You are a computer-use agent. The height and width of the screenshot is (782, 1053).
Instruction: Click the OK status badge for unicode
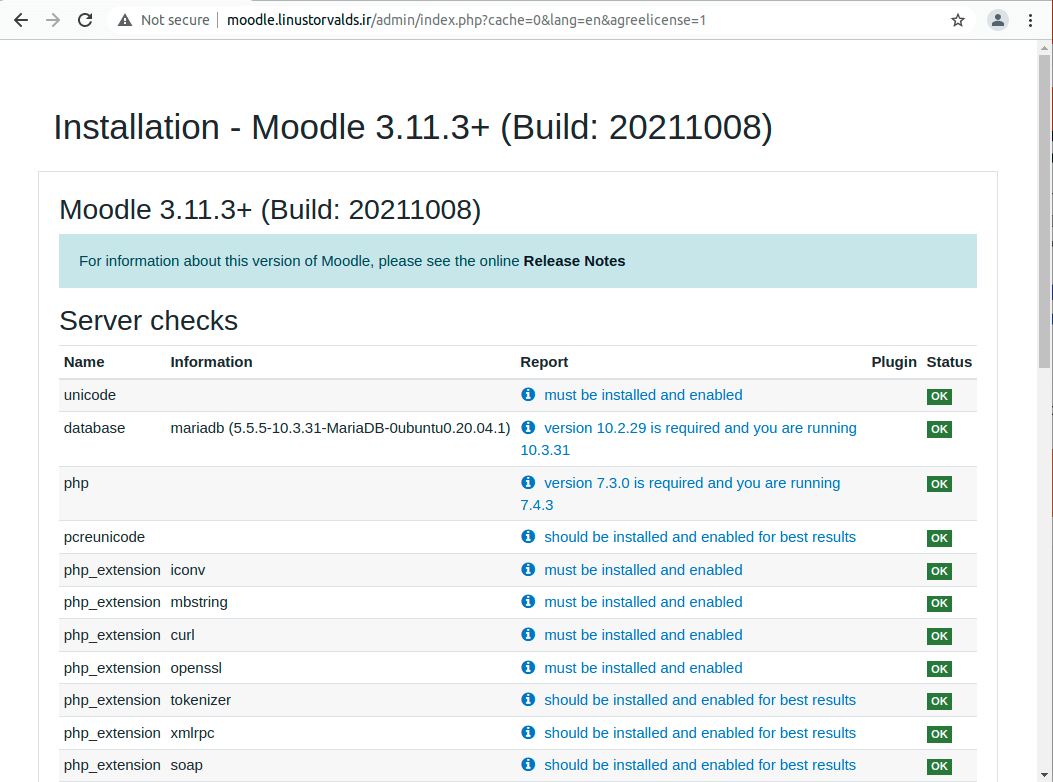coord(939,396)
